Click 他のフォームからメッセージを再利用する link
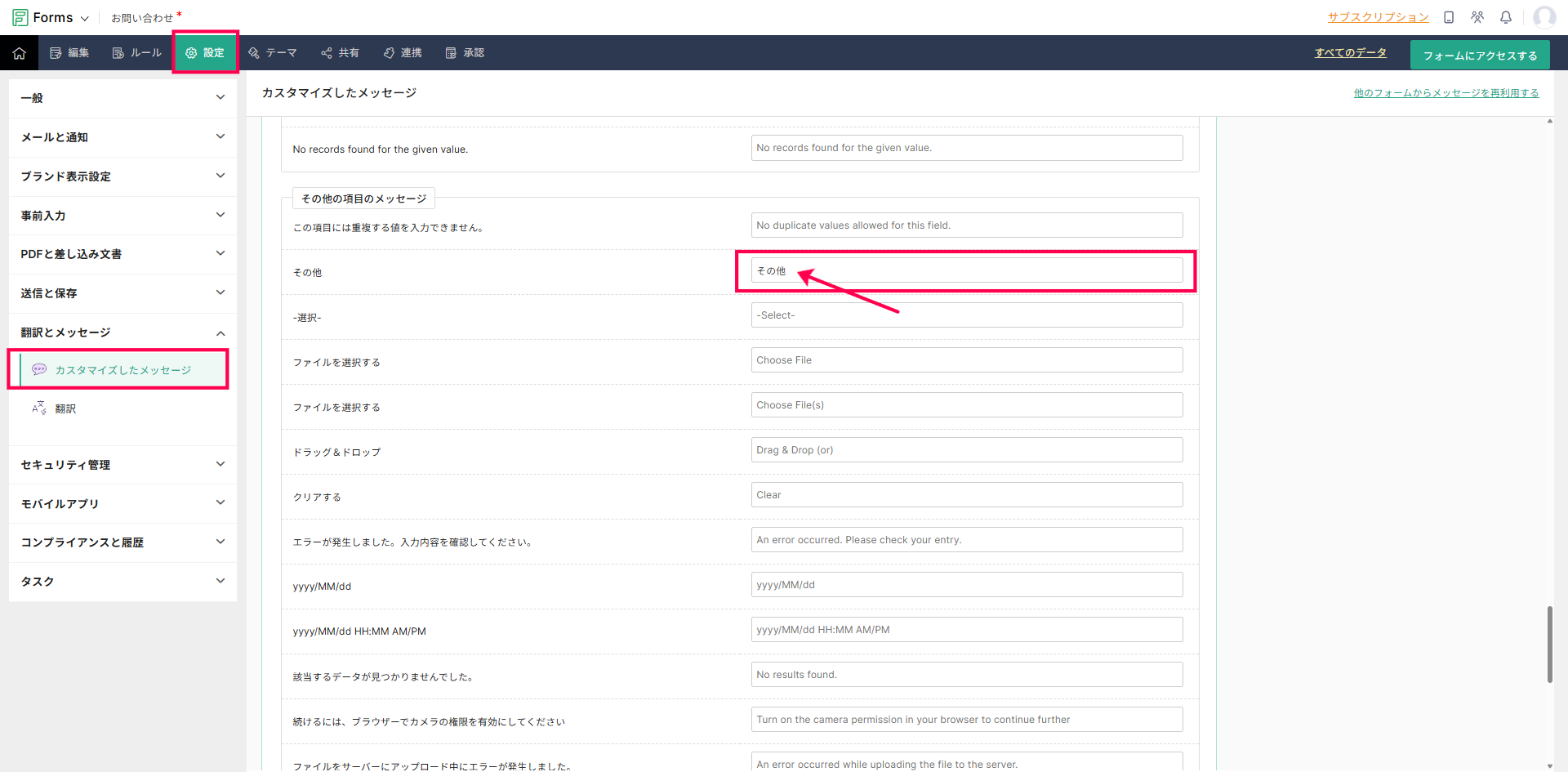The image size is (1568, 772). coord(1445,93)
